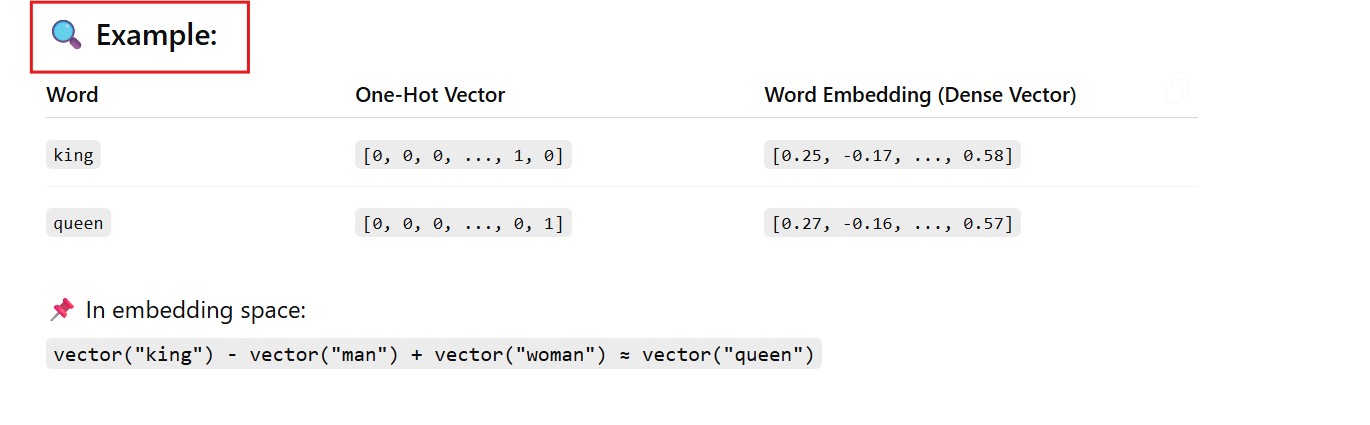This screenshot has height=425, width=1370.
Task: Click the magnifying glass icon beside Example
Action: coord(67,34)
